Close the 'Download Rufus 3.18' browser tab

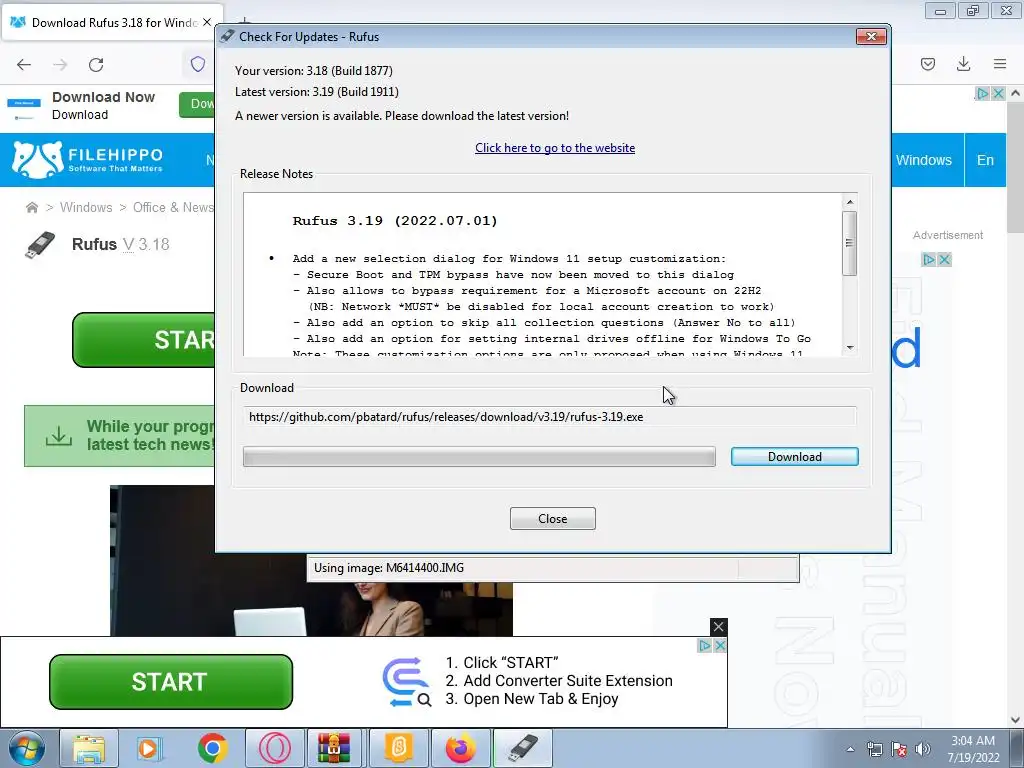point(207,22)
